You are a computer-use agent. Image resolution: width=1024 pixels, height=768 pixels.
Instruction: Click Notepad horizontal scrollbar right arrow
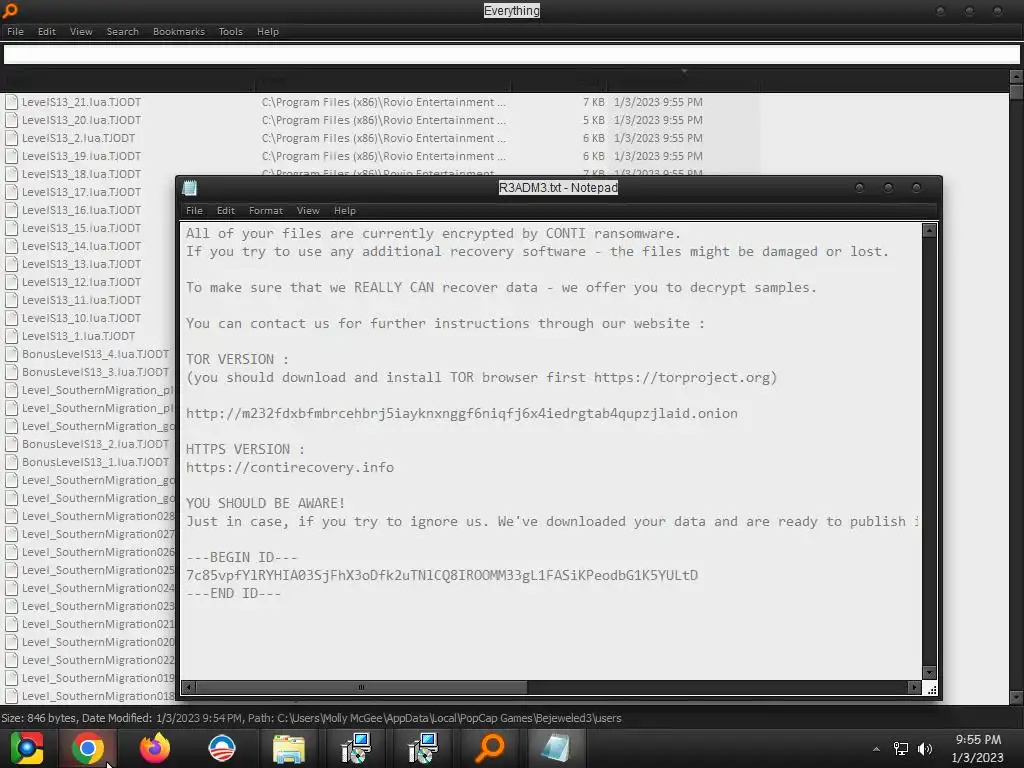point(914,687)
